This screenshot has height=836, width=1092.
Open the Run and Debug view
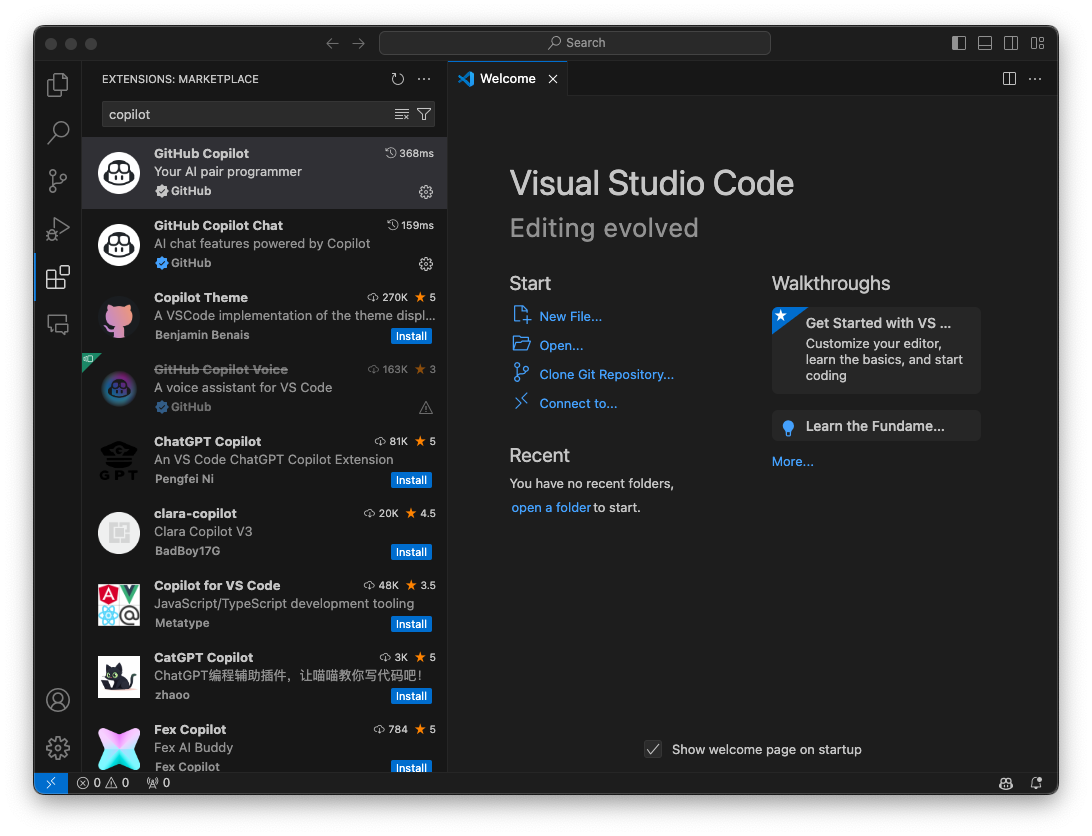pyautogui.click(x=58, y=229)
